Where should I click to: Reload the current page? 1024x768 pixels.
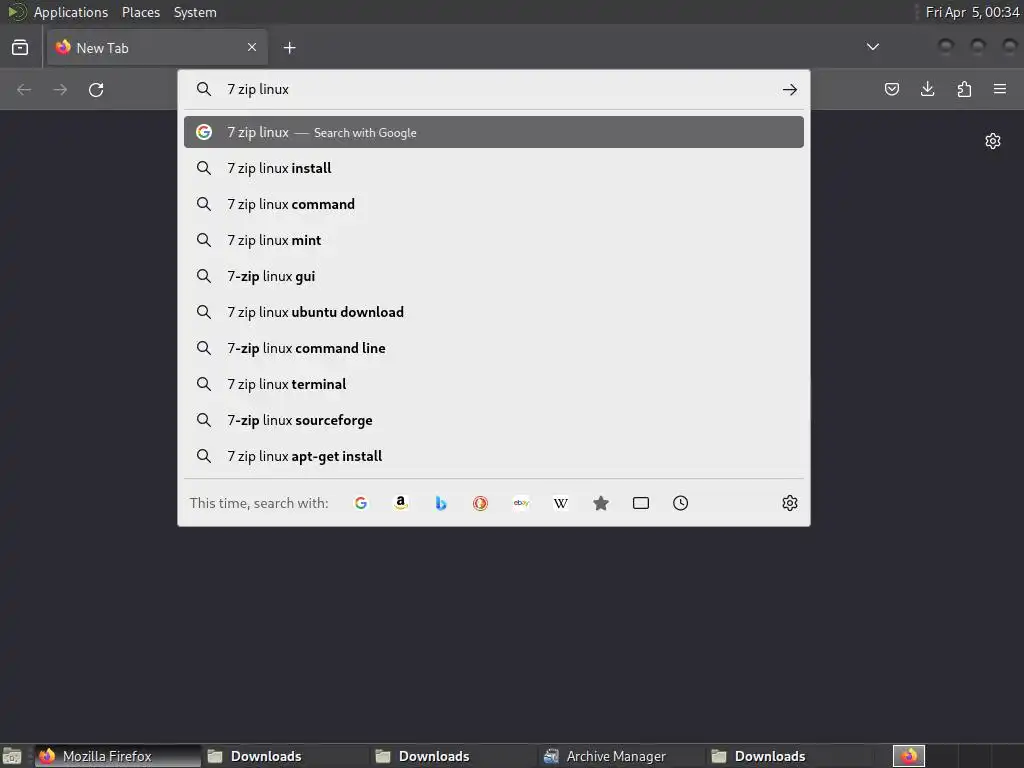pyautogui.click(x=96, y=89)
